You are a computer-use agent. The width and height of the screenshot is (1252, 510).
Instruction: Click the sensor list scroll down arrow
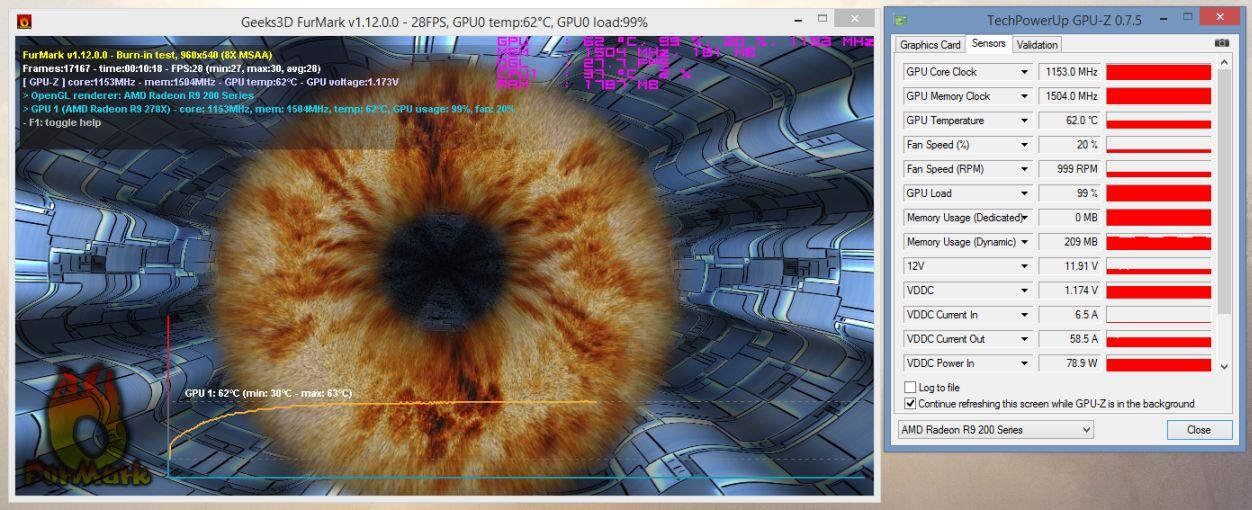pos(1226,368)
